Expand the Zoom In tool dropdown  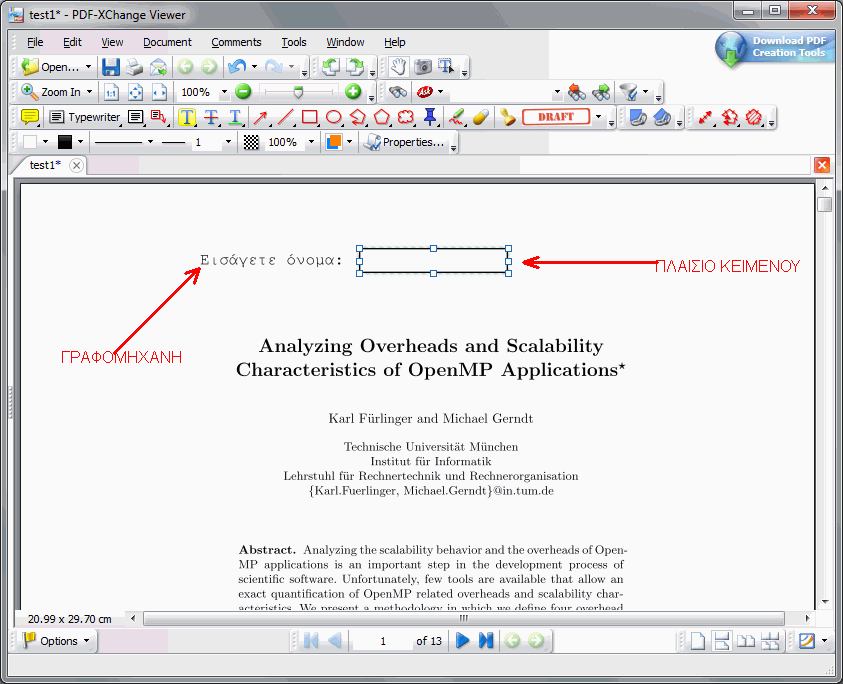click(89, 92)
